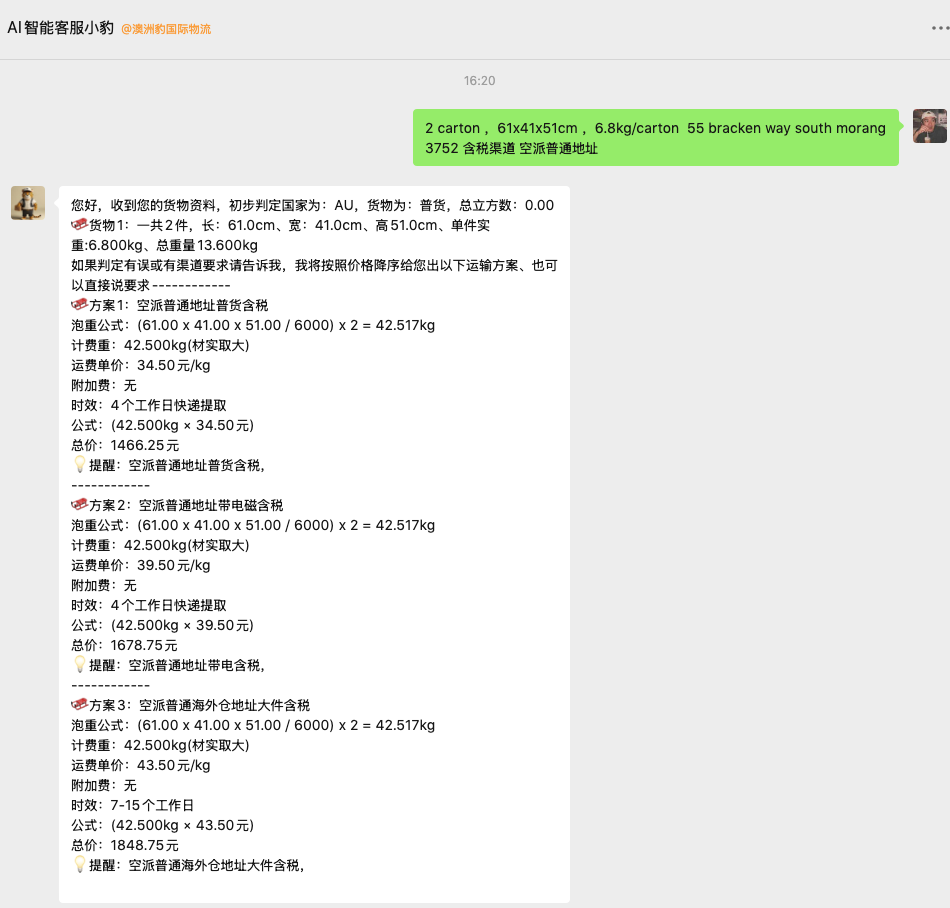Click the red emoji before 方案1
Screen dimensions: 950x908
click(x=80, y=305)
